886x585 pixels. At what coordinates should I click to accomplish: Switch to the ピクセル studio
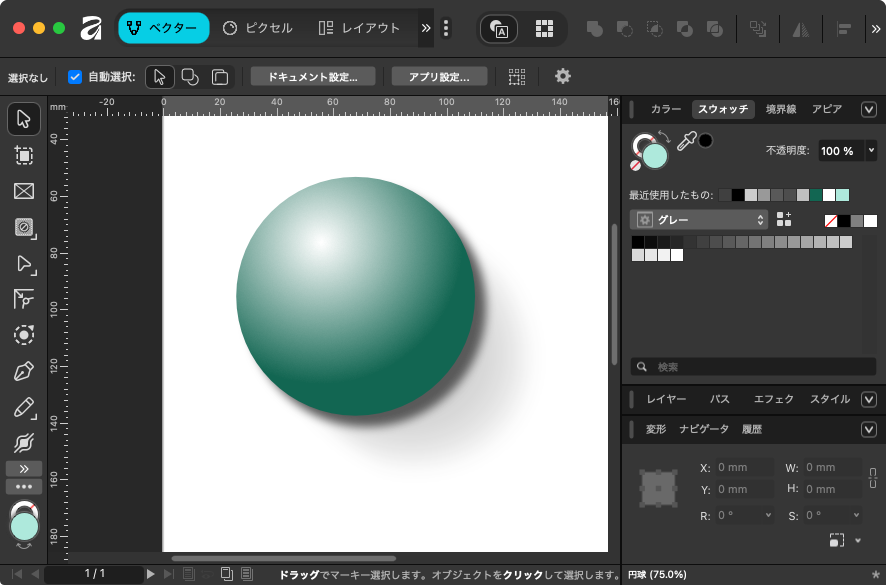tap(258, 28)
